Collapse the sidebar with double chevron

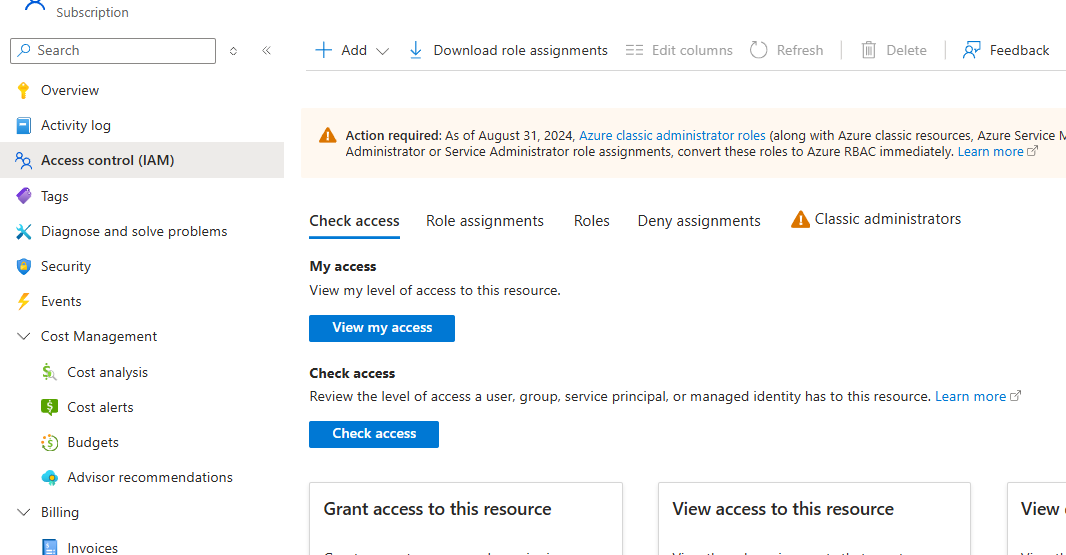(266, 50)
